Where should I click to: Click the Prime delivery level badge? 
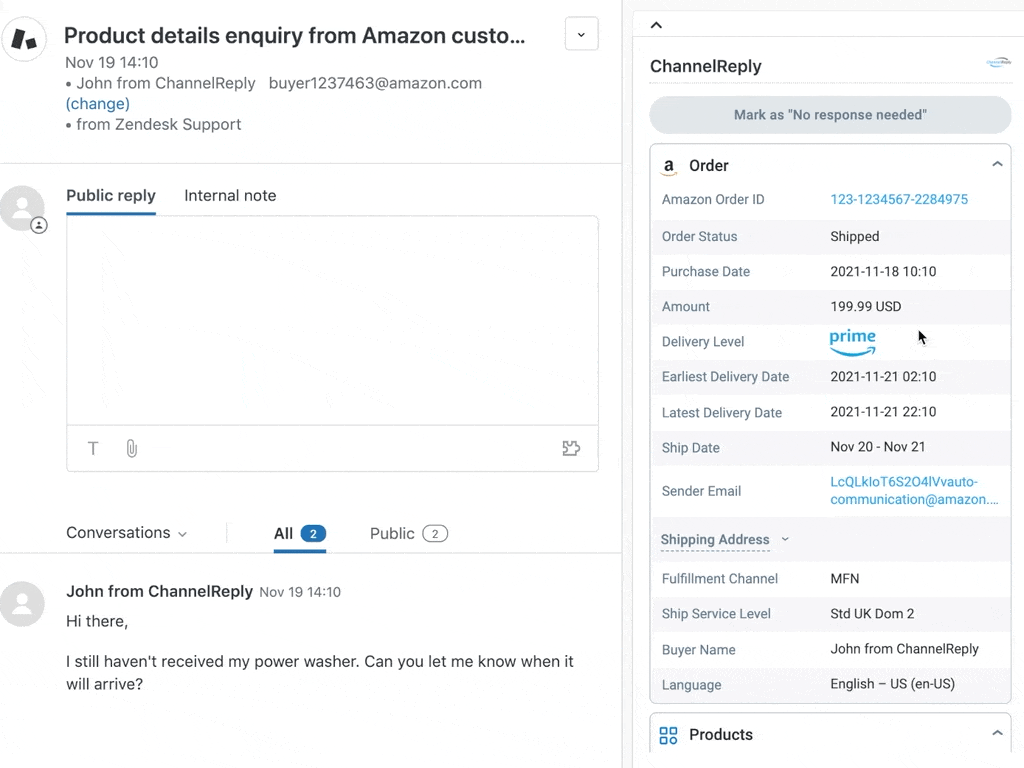(x=852, y=342)
